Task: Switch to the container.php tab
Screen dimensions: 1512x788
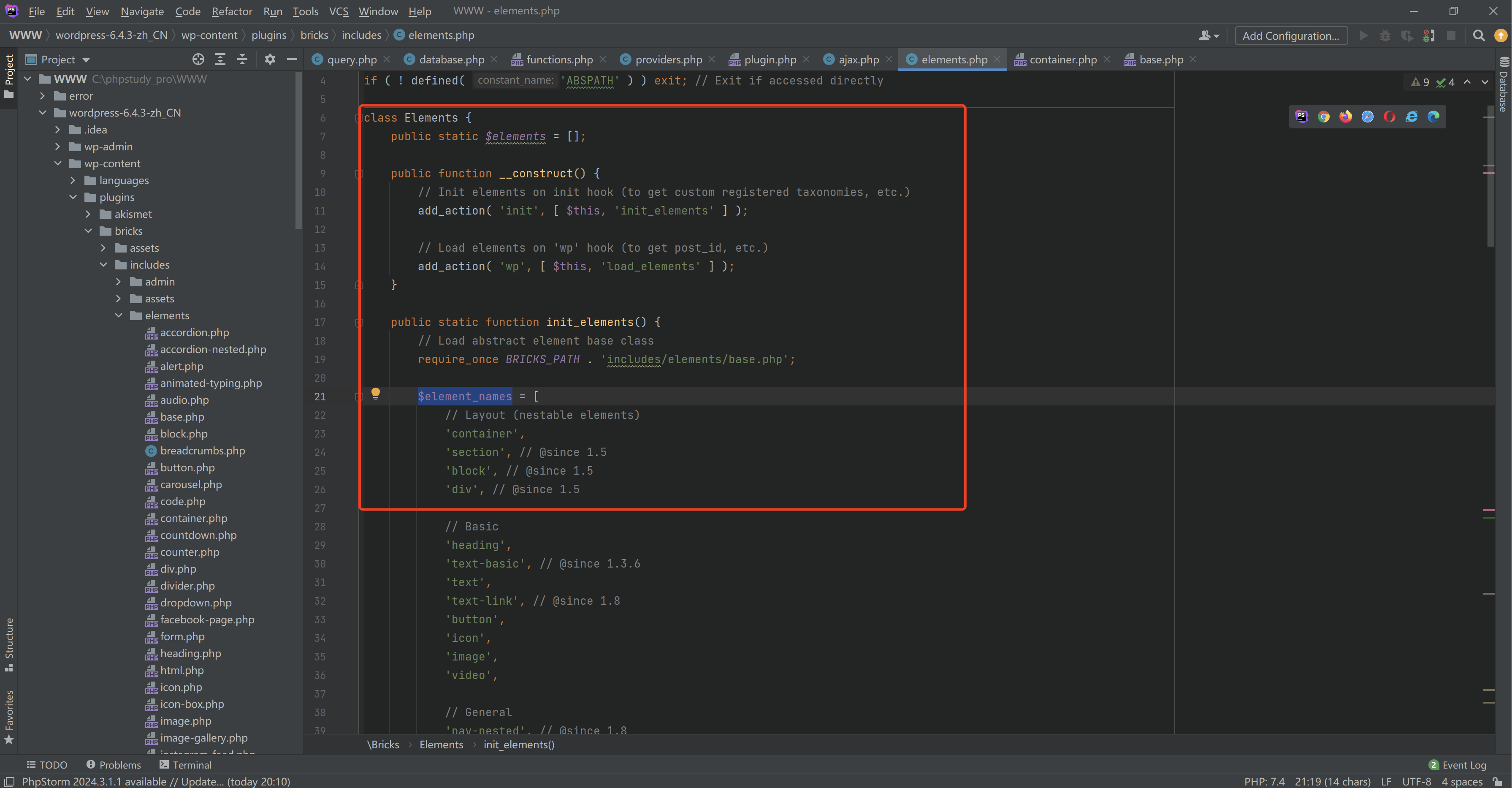Action: [x=1063, y=59]
